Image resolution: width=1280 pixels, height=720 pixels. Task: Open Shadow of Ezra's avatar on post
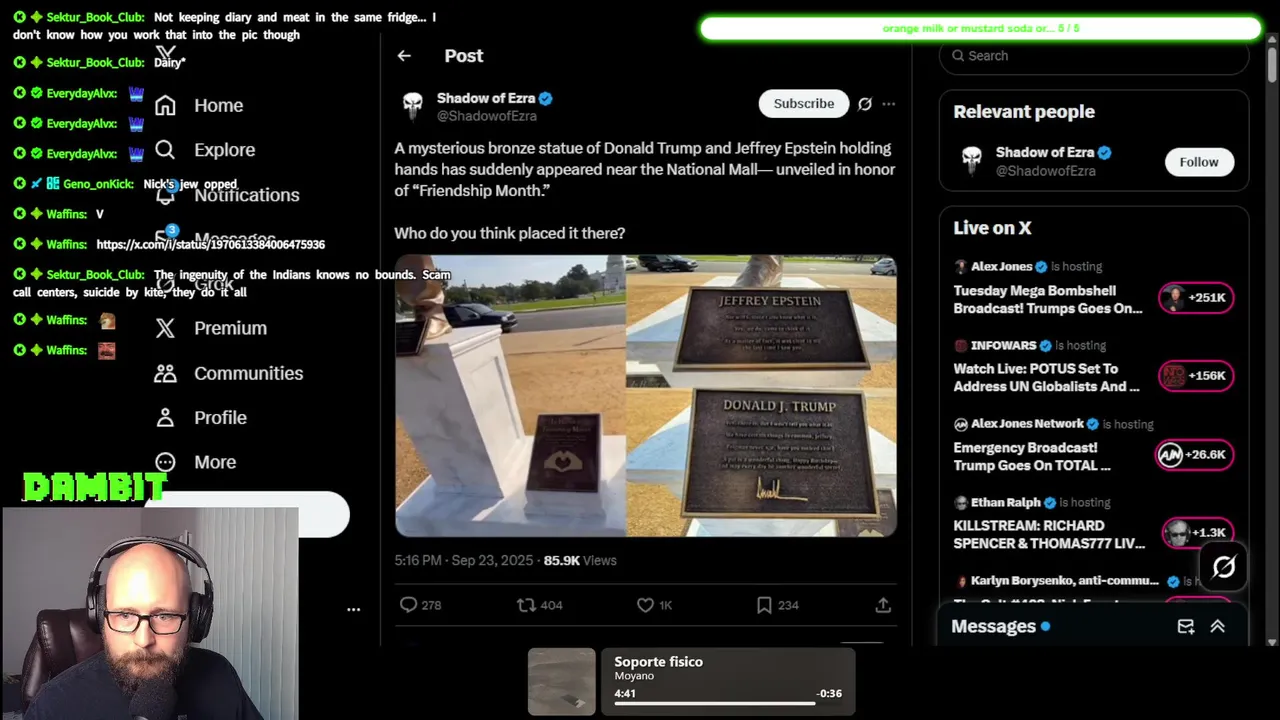[x=412, y=106]
